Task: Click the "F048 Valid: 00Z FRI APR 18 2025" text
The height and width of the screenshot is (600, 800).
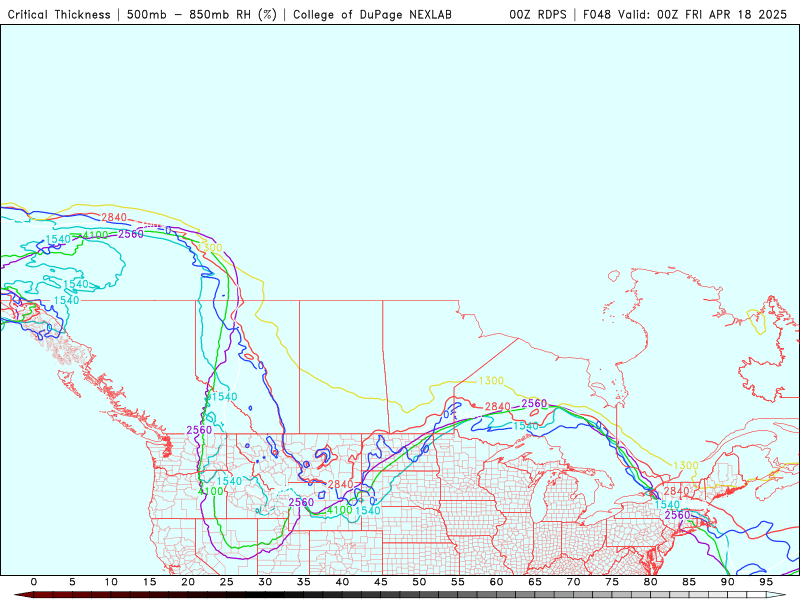Action: [x=685, y=15]
